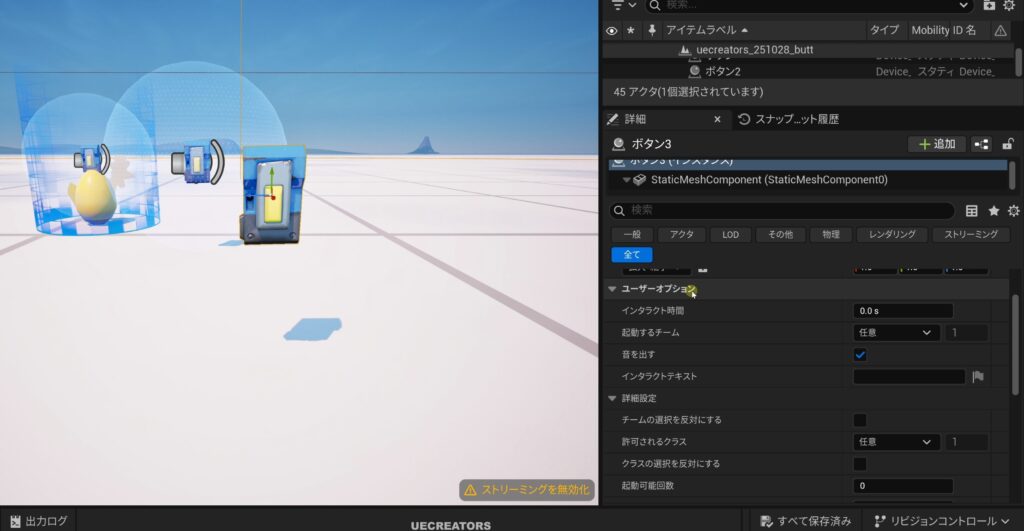Uncheck the 音を出す checkbox
Viewport: 1024px width, 531px height.
click(860, 355)
